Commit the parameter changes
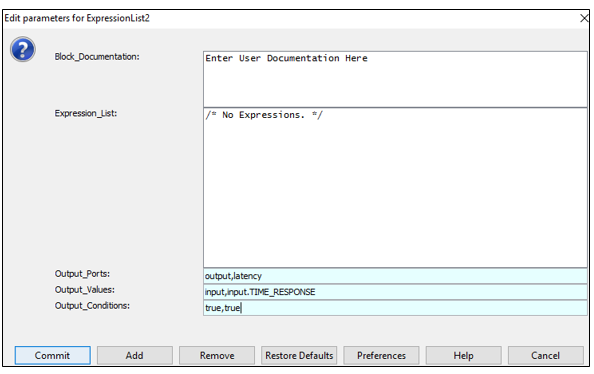The image size is (594, 374). click(53, 355)
